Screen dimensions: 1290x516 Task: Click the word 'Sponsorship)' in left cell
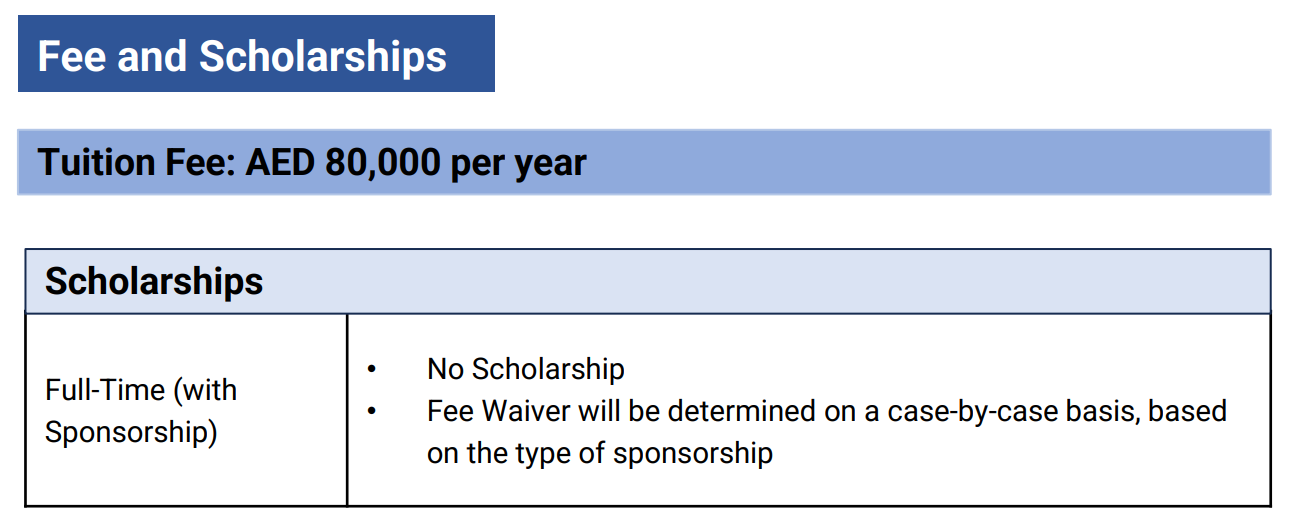pyautogui.click(x=131, y=433)
